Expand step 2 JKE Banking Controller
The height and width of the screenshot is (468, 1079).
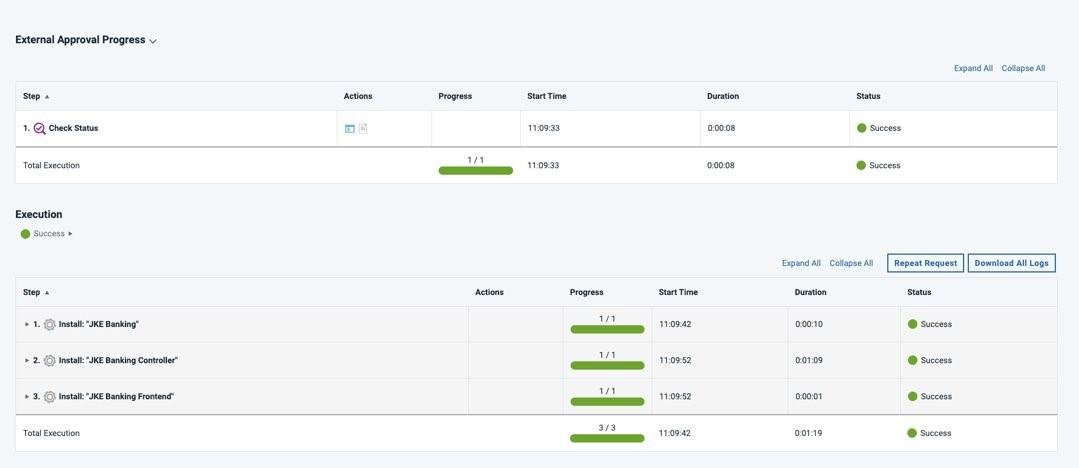[x=27, y=361]
